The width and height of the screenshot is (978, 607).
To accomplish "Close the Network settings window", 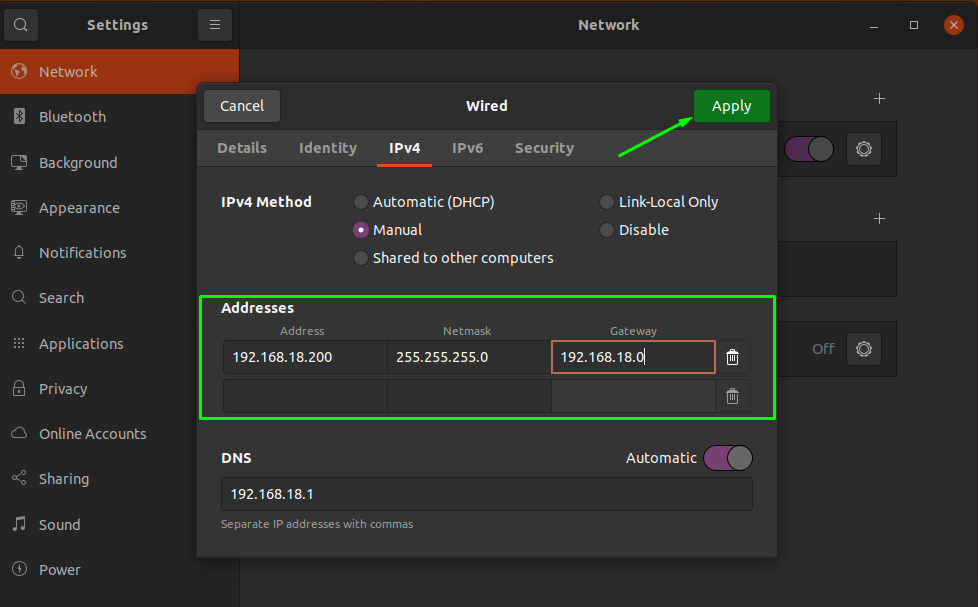I will (x=954, y=25).
